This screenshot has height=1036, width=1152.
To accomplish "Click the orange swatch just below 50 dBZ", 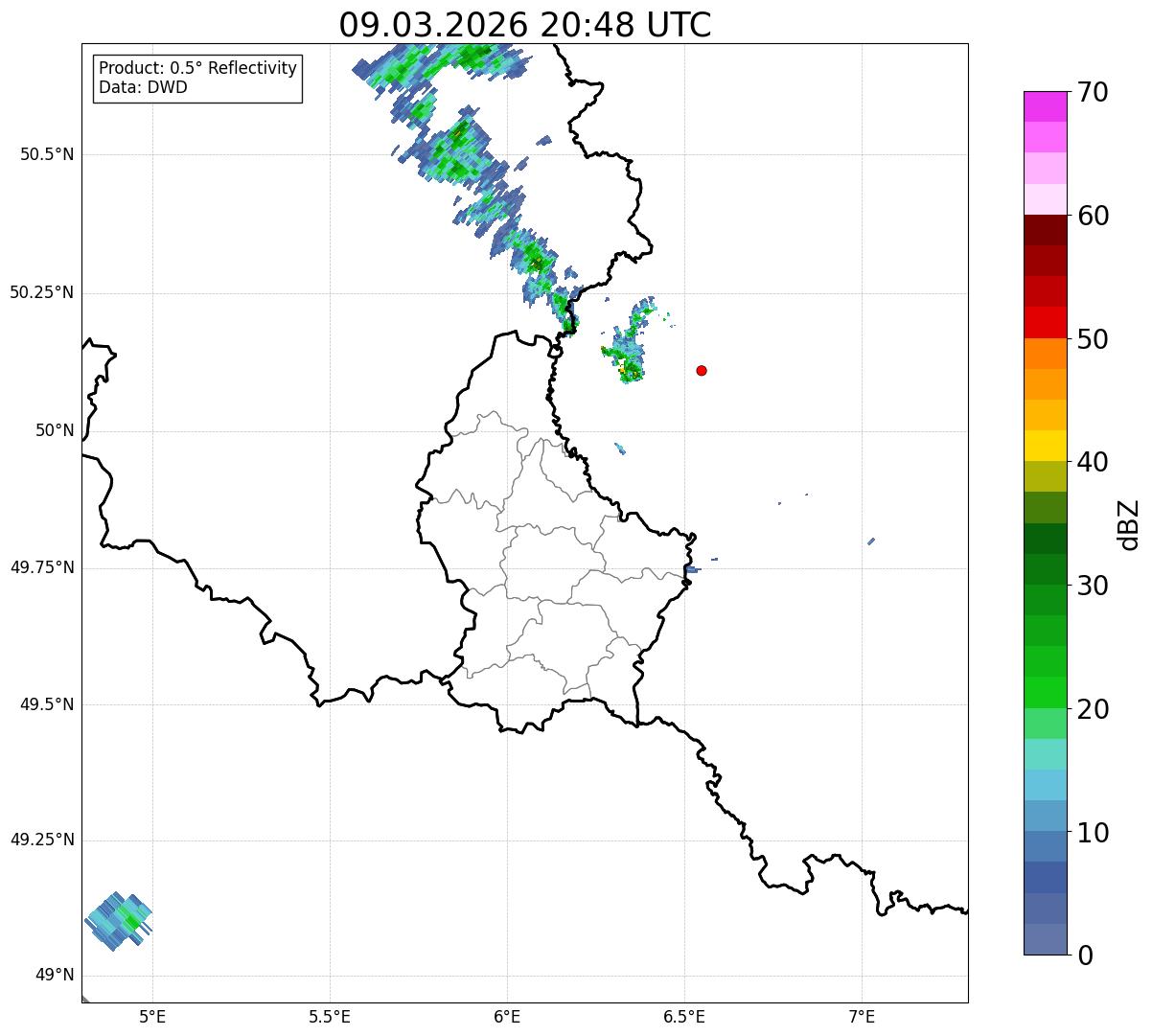I will [1045, 354].
